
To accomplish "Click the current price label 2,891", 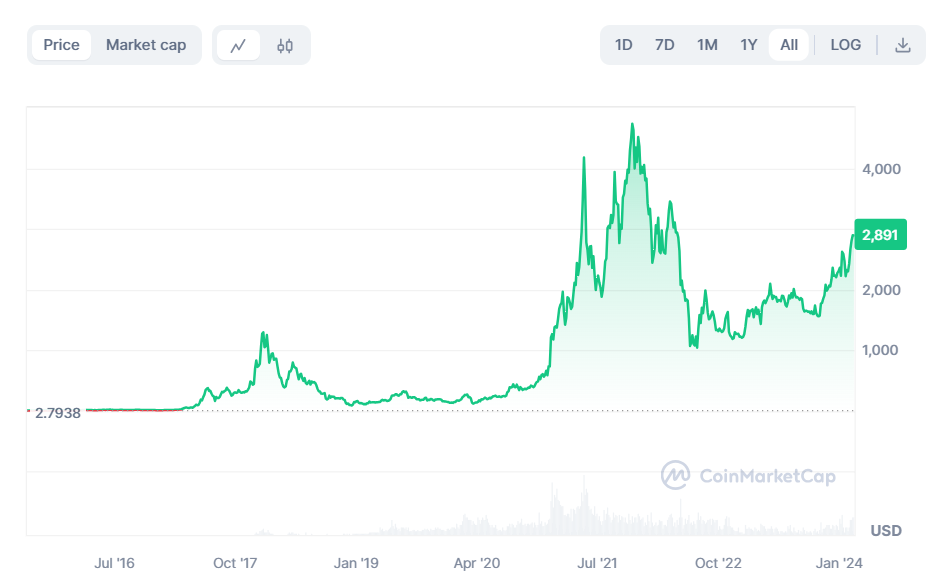I will click(x=880, y=234).
